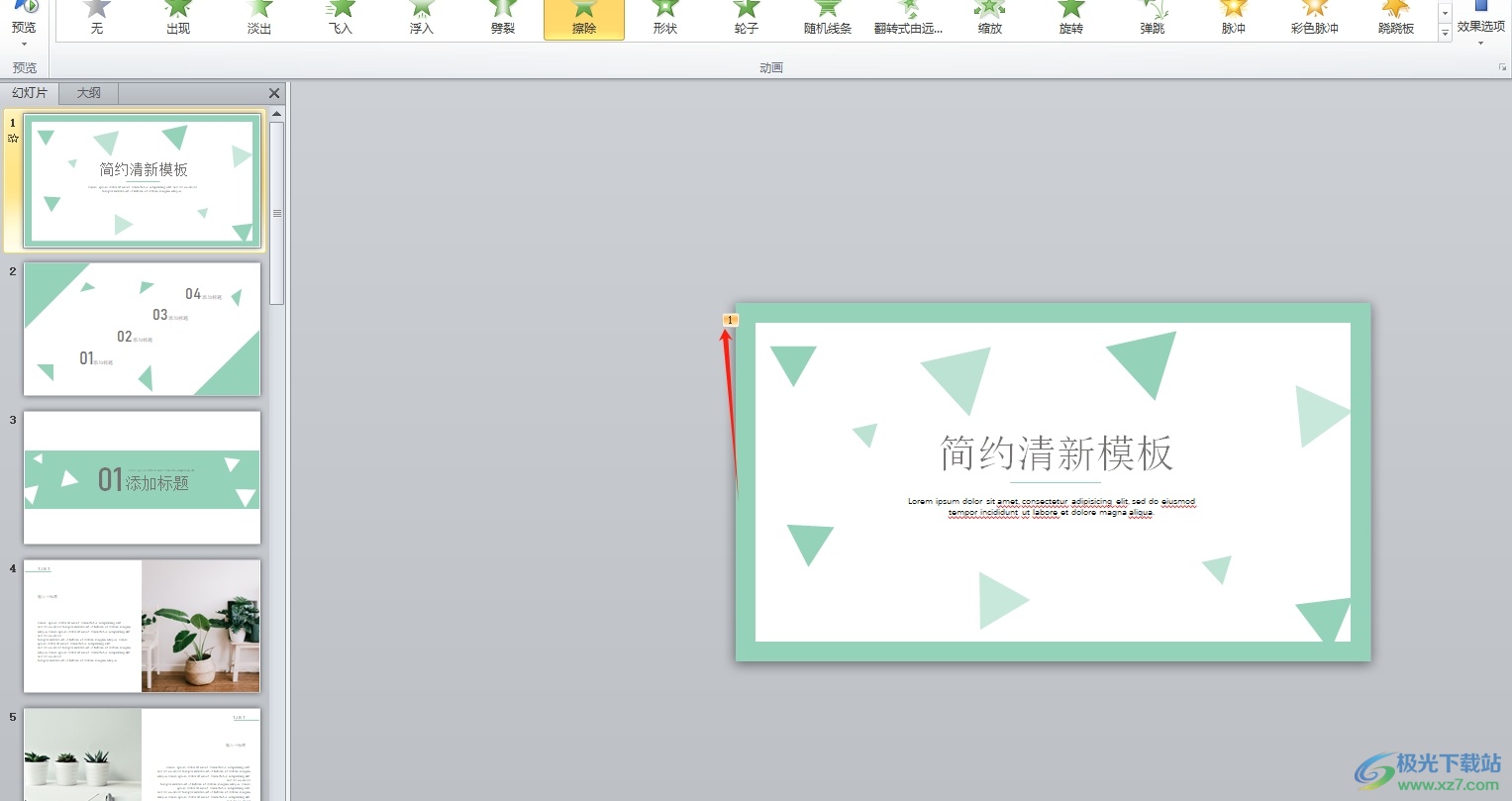
Task: Select the 无 (None) animation effect
Action: (x=97, y=19)
